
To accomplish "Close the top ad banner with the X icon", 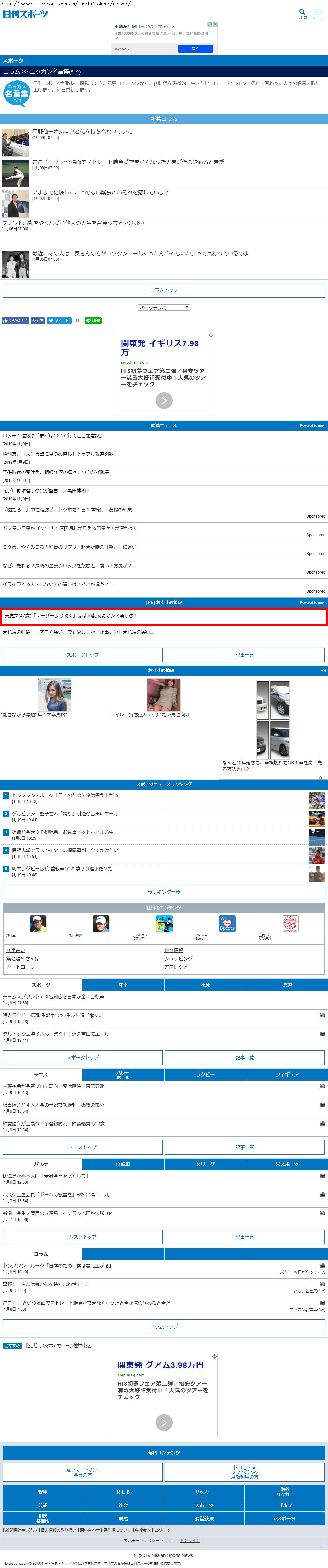I will tap(215, 24).
